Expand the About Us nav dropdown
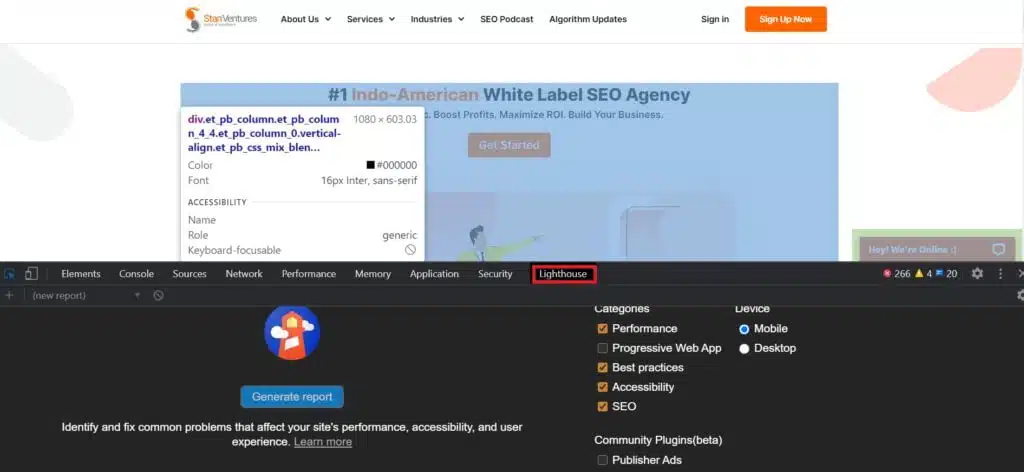 tap(306, 19)
